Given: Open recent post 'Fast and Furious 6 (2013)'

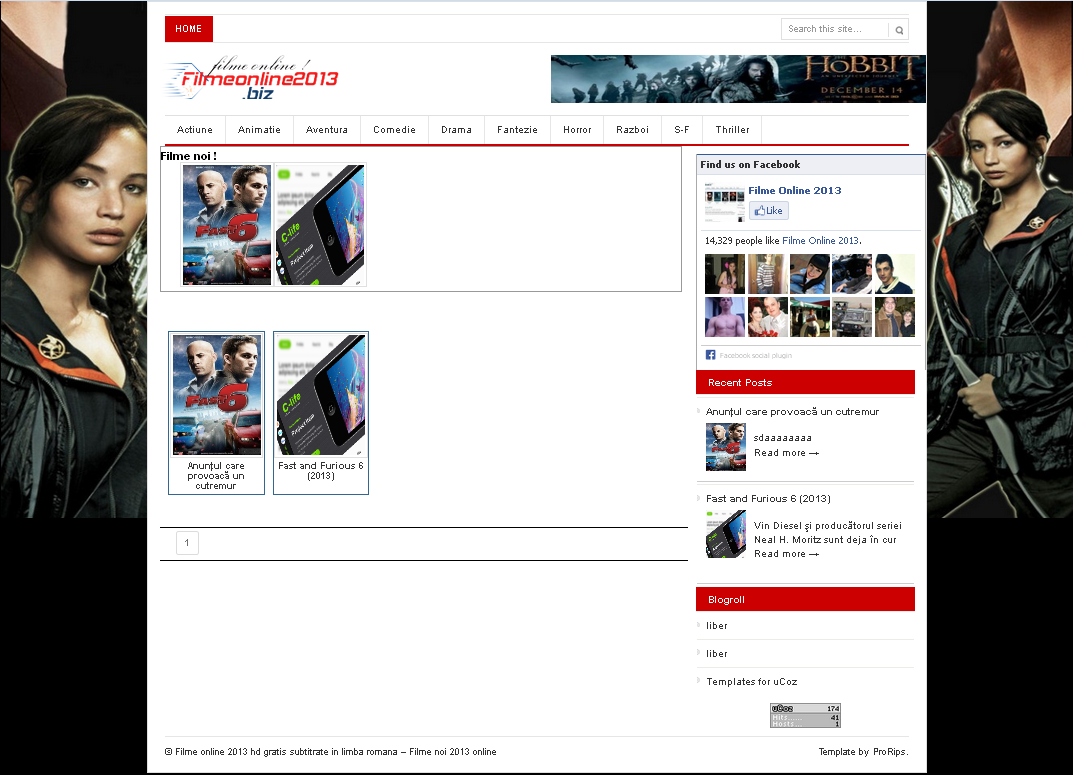Looking at the screenshot, I should [768, 499].
